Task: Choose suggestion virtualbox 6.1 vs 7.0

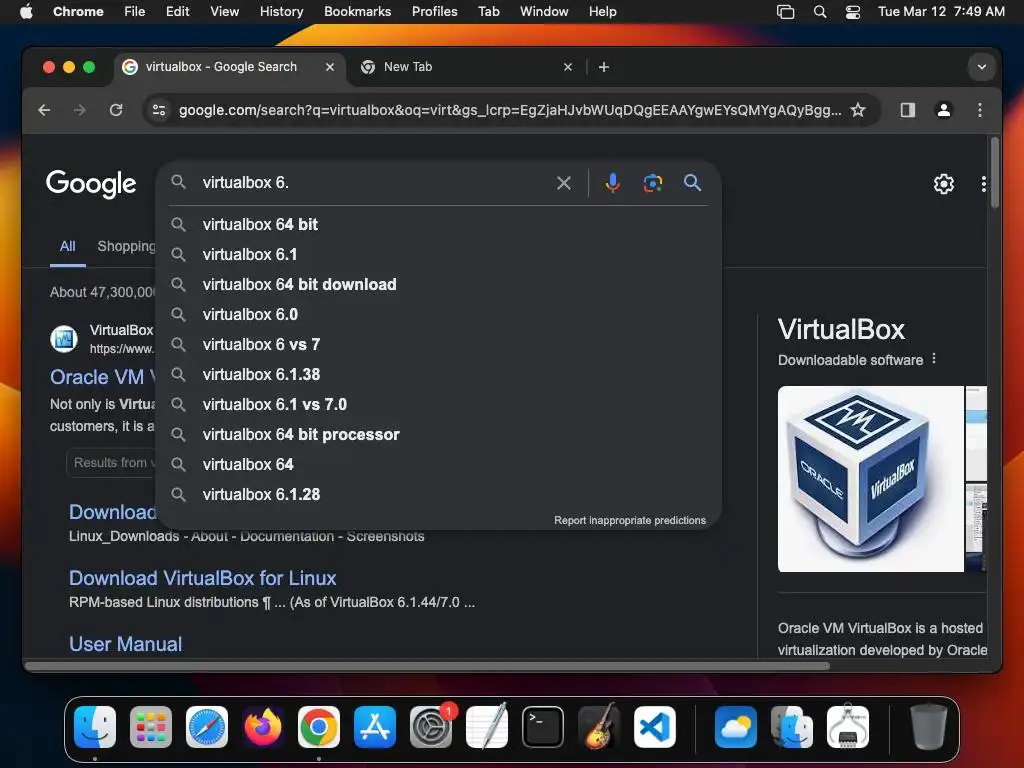Action: [x=438, y=405]
